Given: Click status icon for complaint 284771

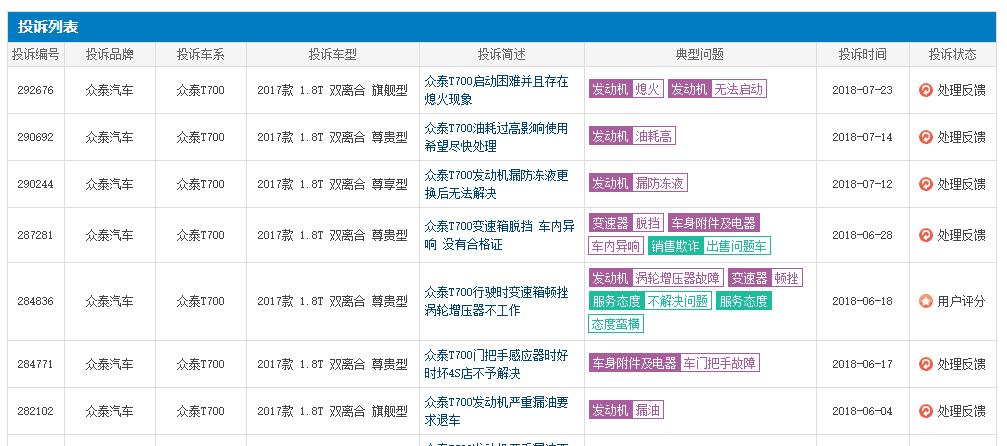Looking at the screenshot, I should (925, 364).
